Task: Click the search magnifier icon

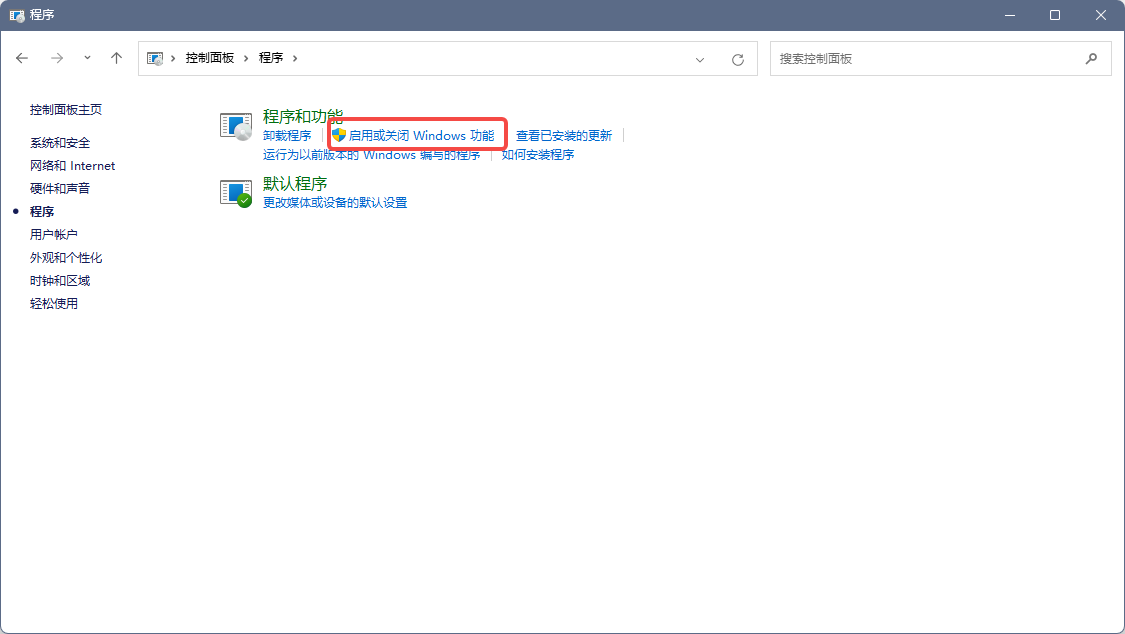Action: tap(1091, 59)
